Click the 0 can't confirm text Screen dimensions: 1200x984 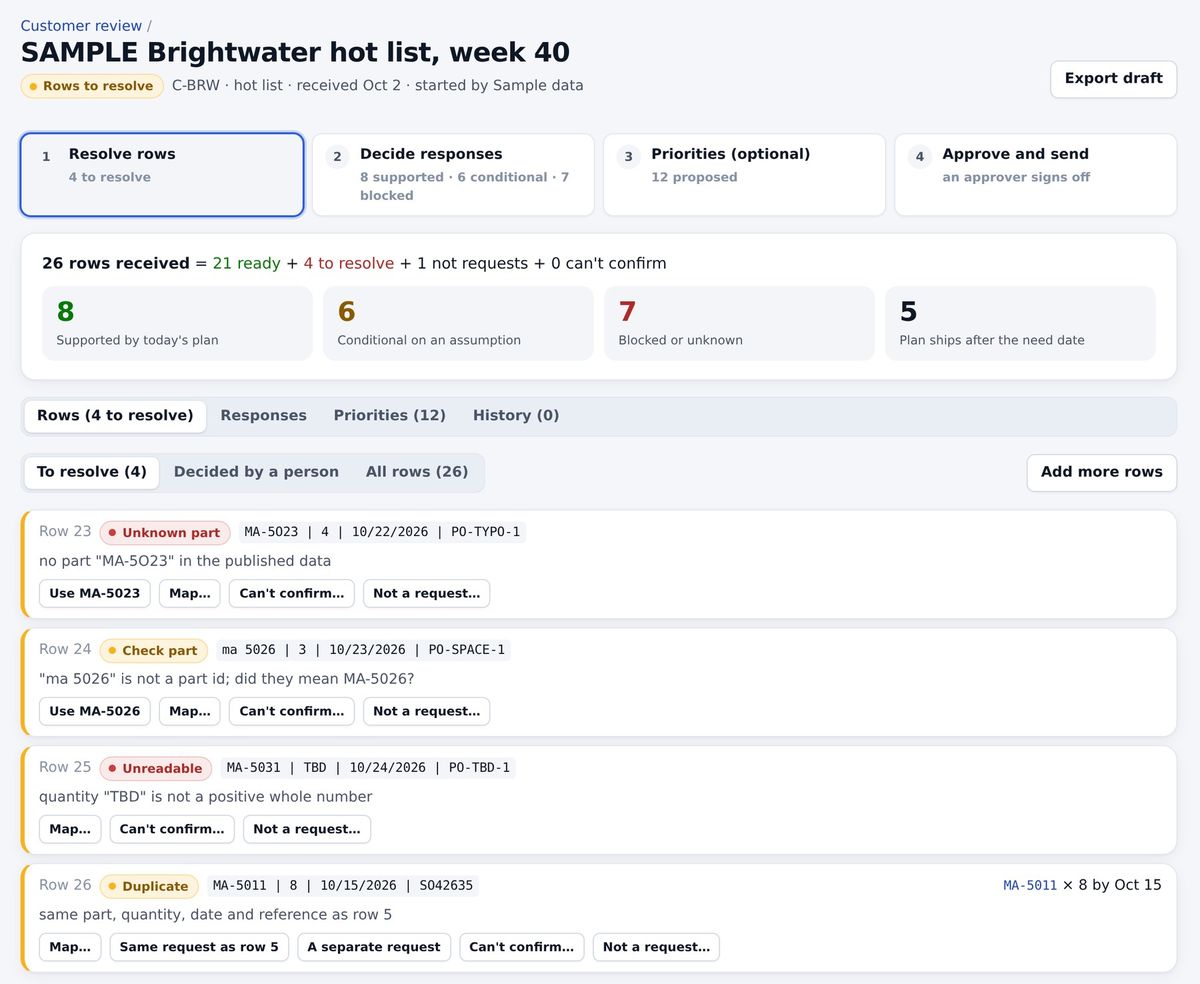pyautogui.click(x=606, y=264)
